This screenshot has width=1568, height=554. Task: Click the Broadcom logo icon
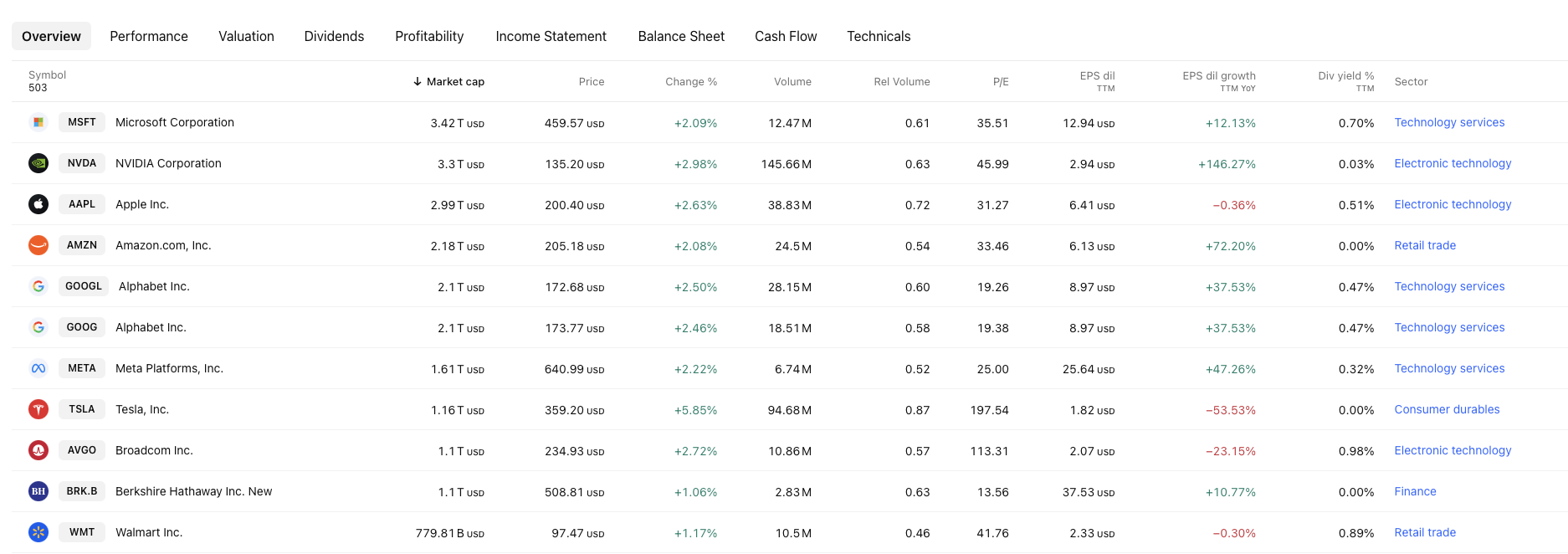click(x=38, y=450)
